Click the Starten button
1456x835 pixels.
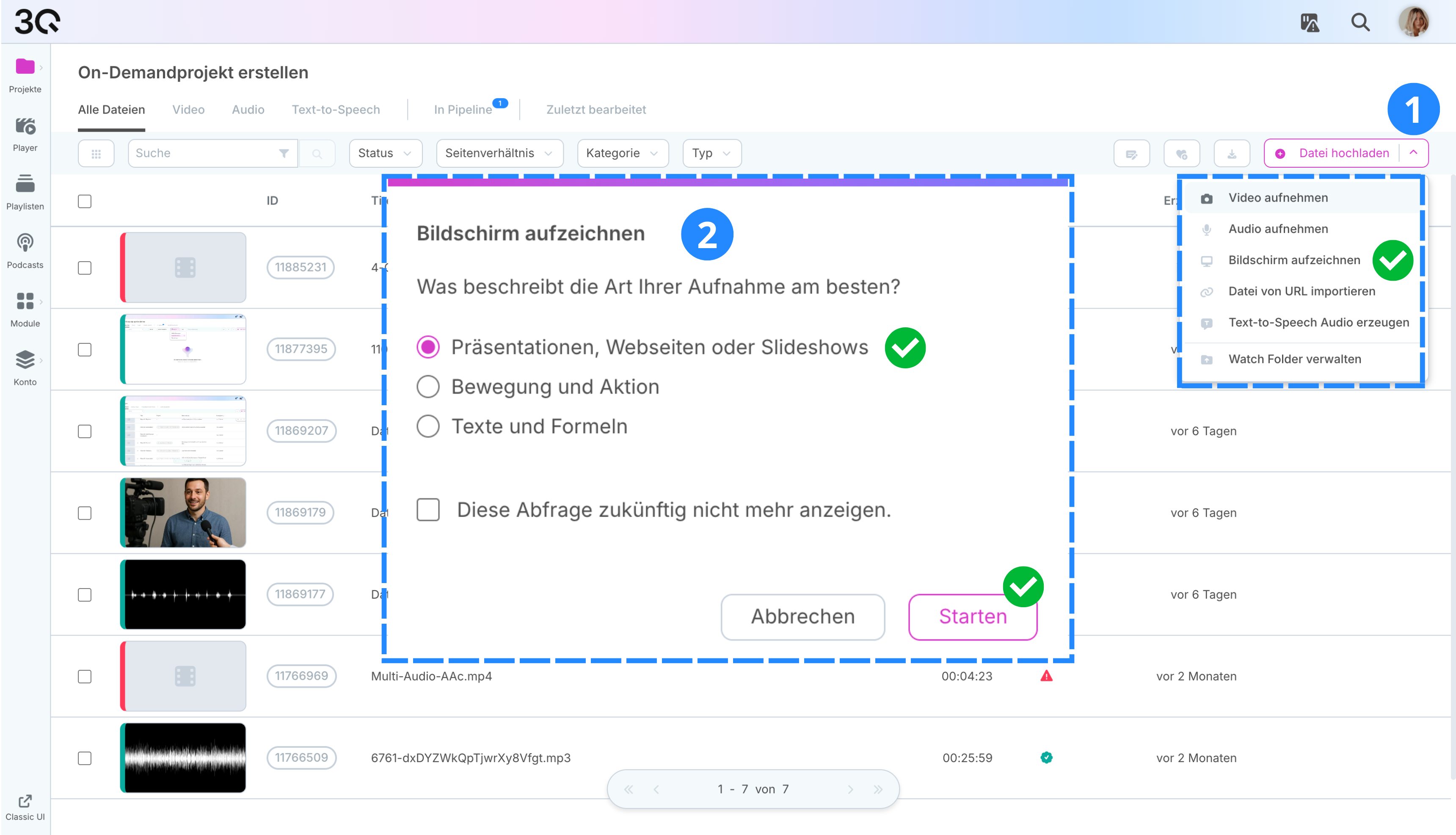[x=972, y=617]
